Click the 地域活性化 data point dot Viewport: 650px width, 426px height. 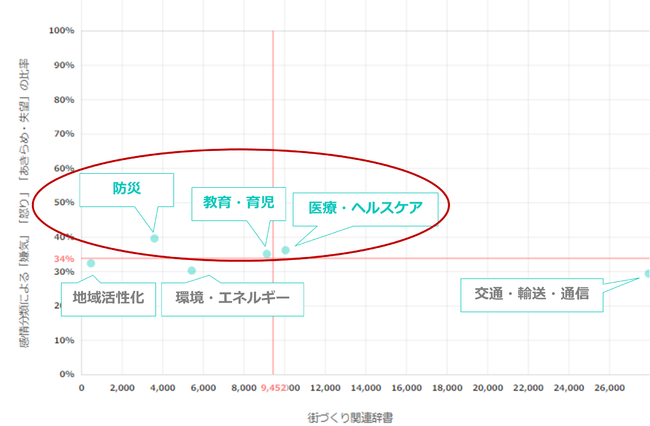[x=91, y=264]
